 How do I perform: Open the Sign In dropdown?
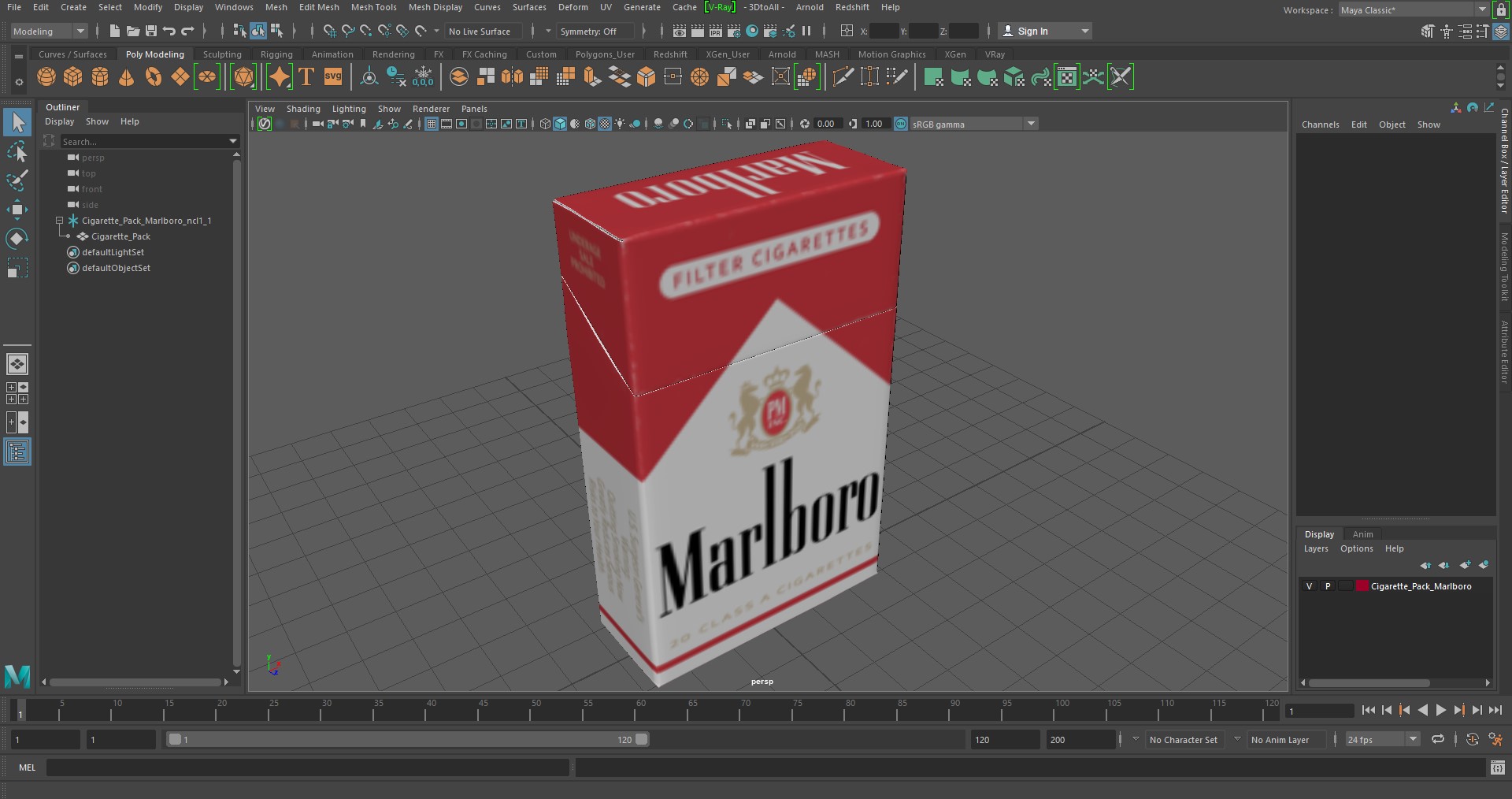pyautogui.click(x=1046, y=31)
